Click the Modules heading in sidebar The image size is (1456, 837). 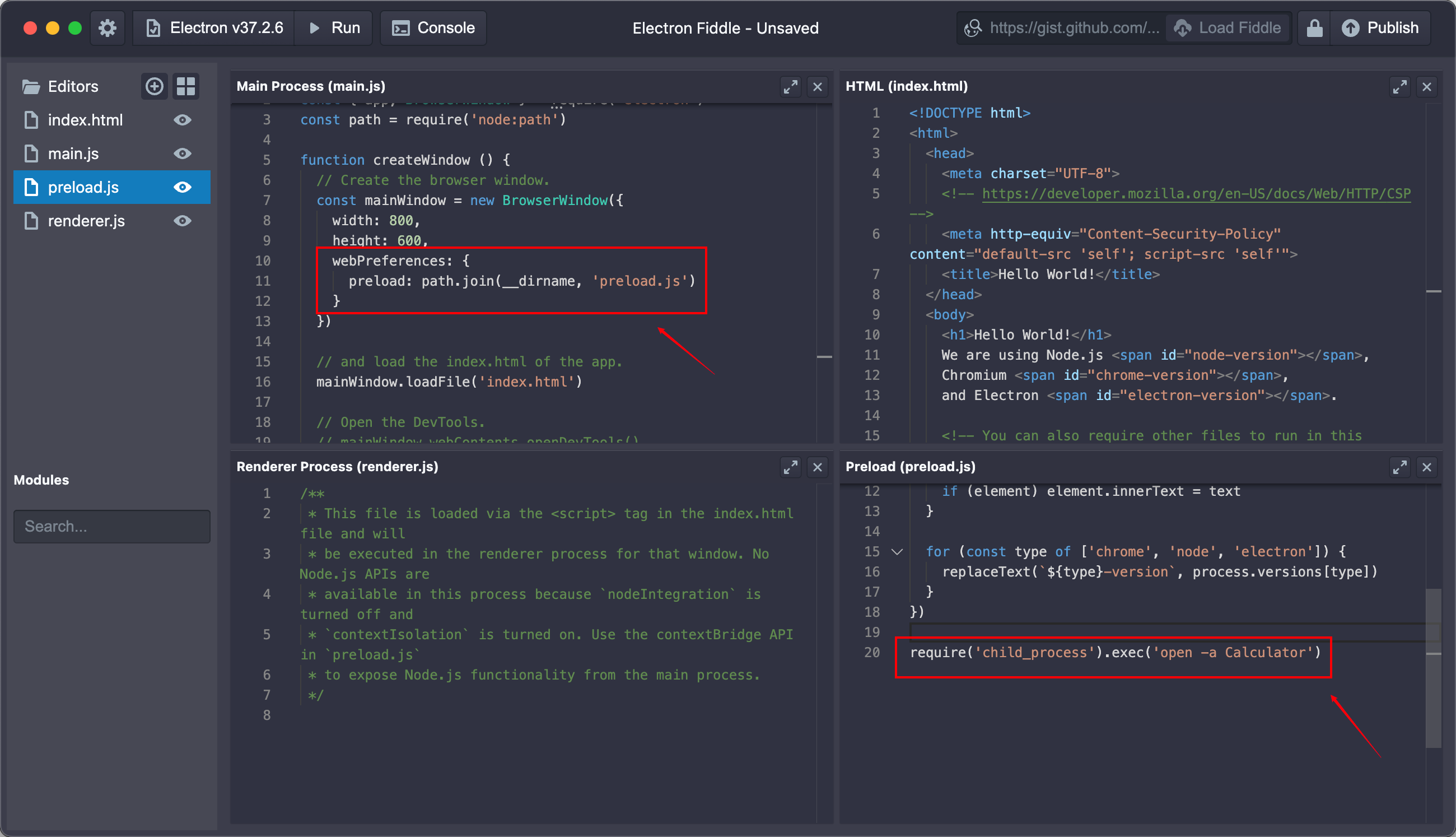coord(41,480)
